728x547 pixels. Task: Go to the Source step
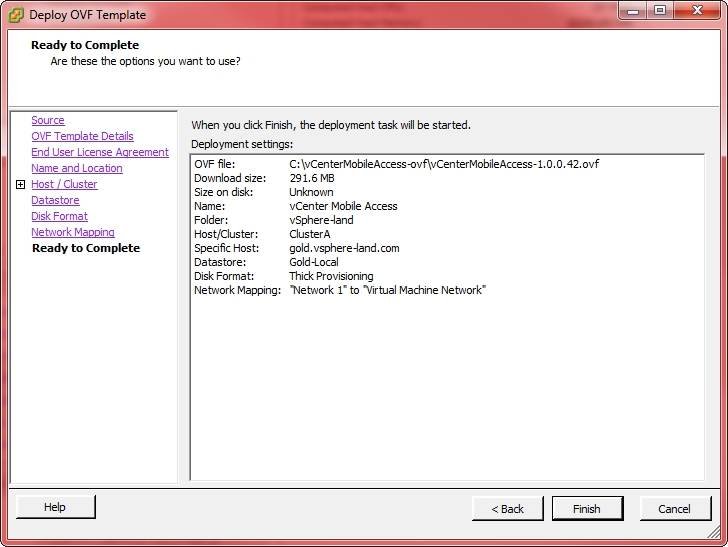(x=47, y=120)
